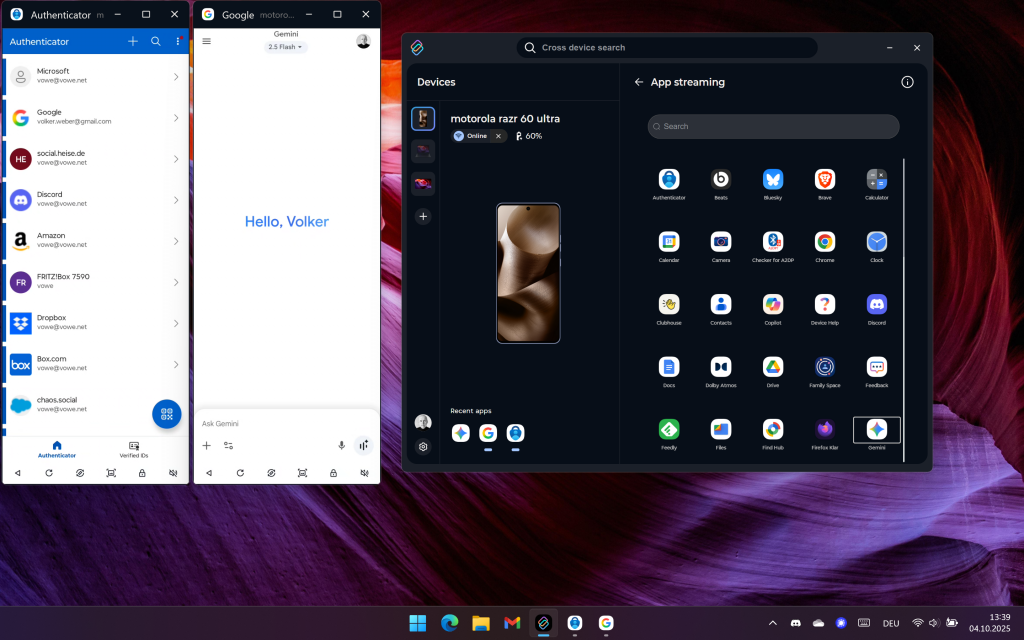1024x640 pixels.
Task: Go back from App streaming with the arrow
Action: point(639,82)
